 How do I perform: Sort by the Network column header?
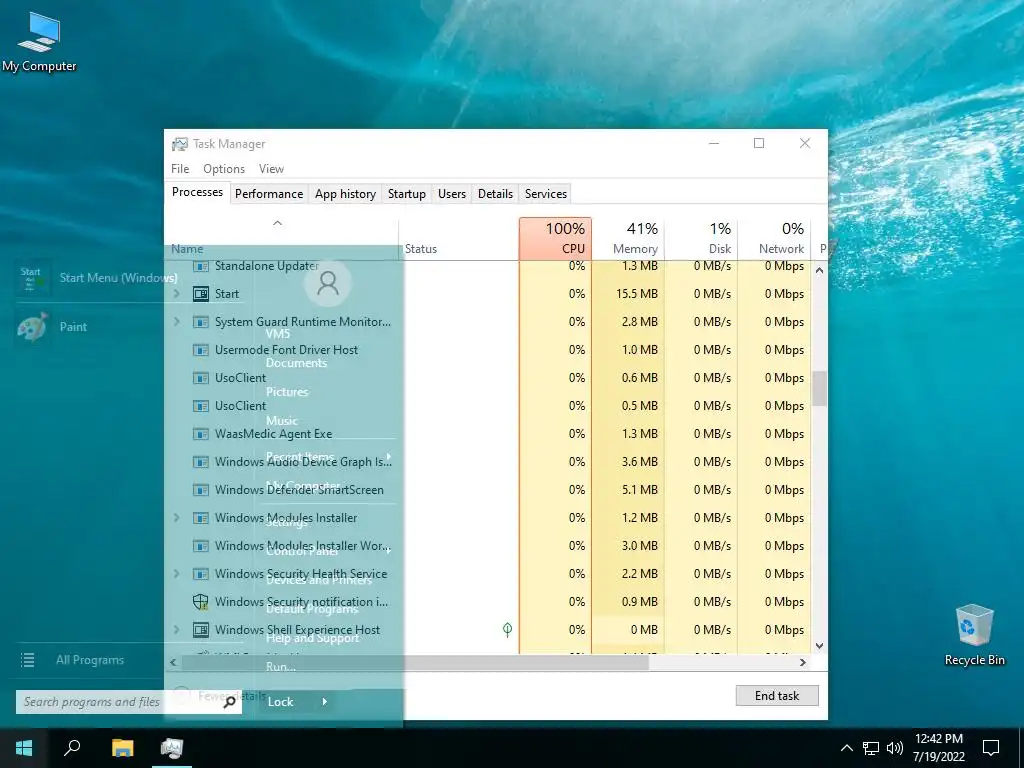coord(775,238)
